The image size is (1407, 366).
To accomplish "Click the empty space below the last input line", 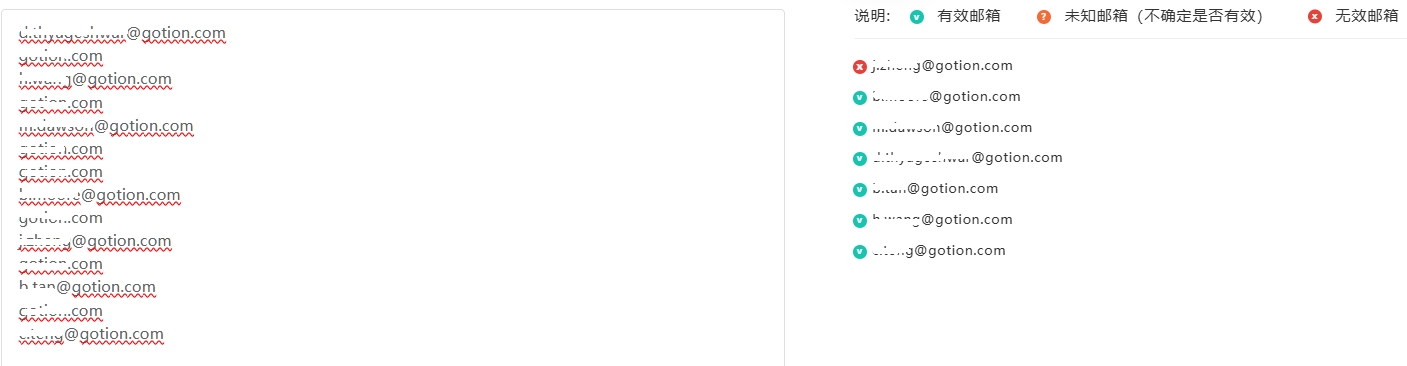I will coord(392,355).
